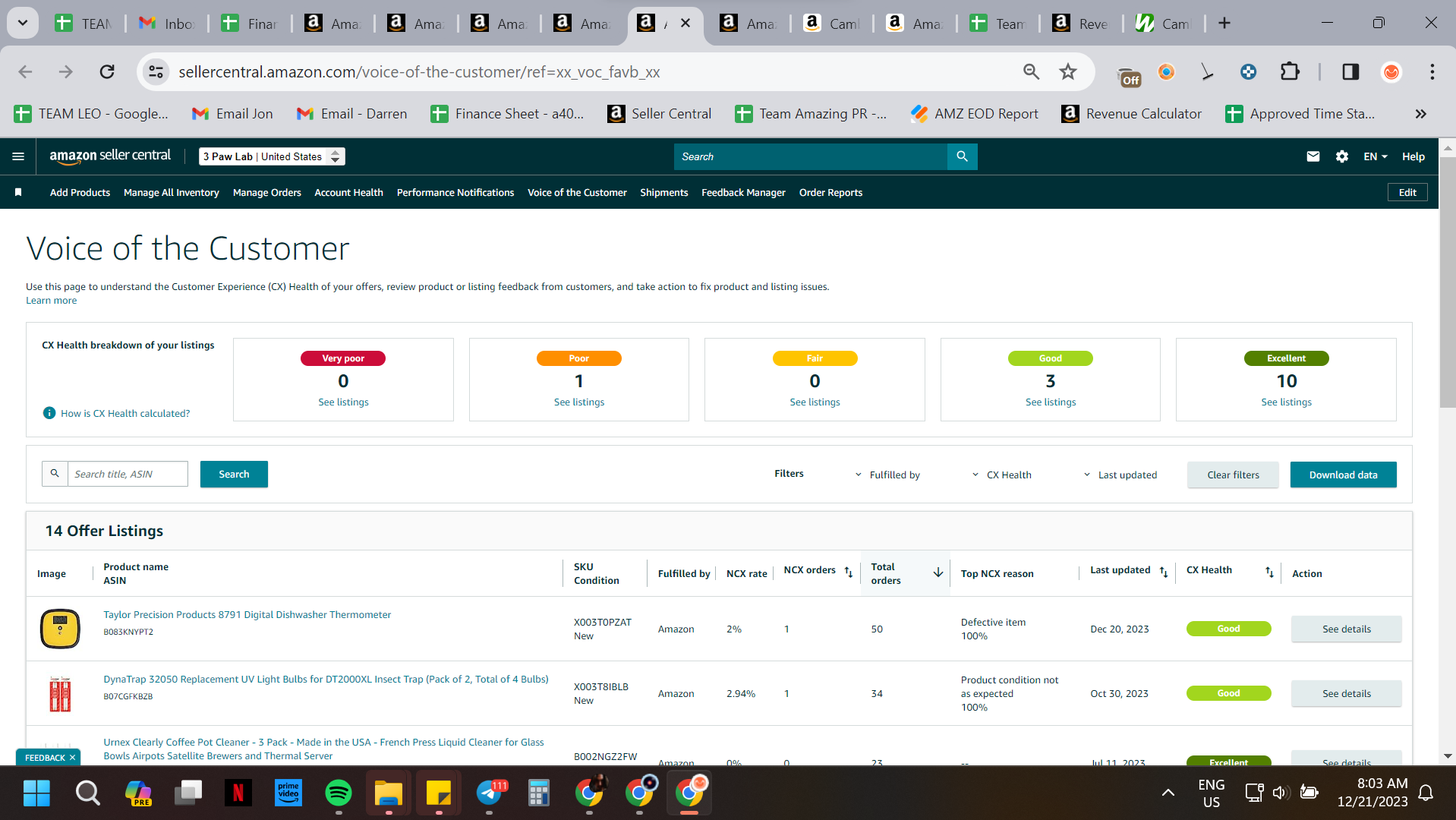Open Spotify from the taskbar
This screenshot has height=820, width=1456.
[x=339, y=793]
